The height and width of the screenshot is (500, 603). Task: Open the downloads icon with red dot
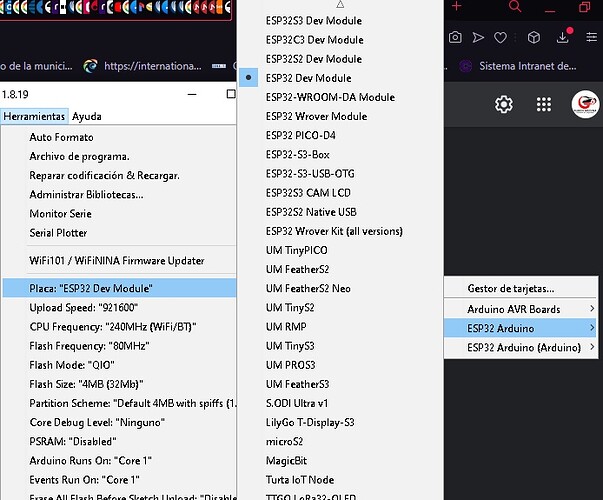tap(563, 36)
